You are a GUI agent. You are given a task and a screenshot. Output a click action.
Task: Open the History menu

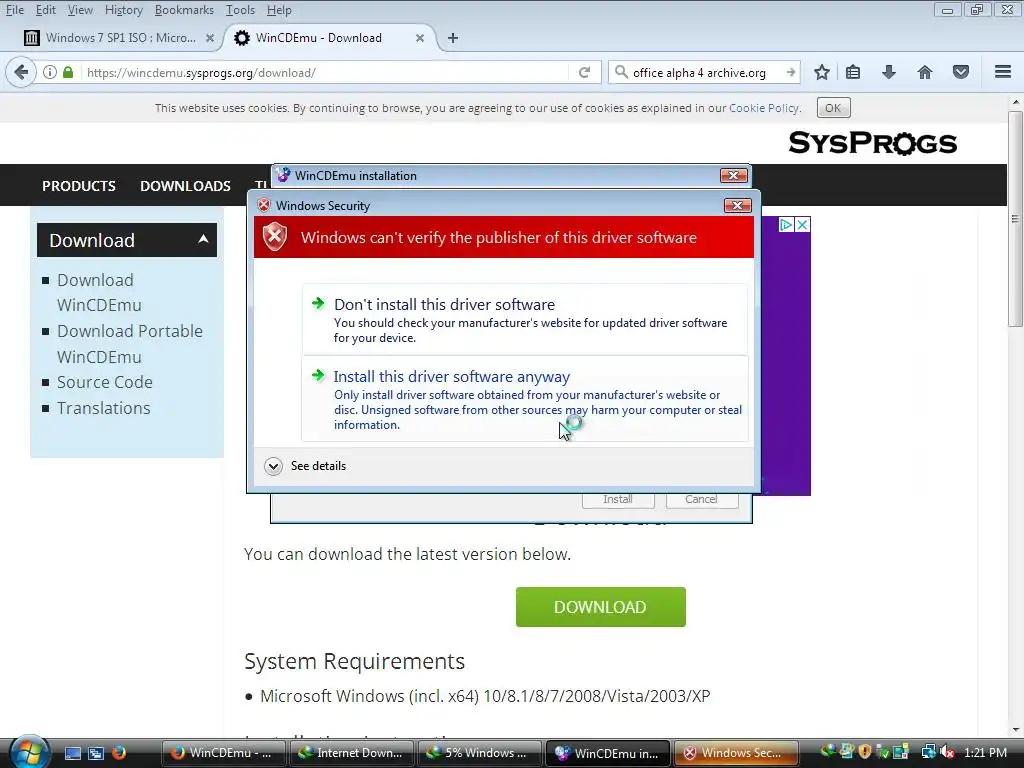pos(123,10)
